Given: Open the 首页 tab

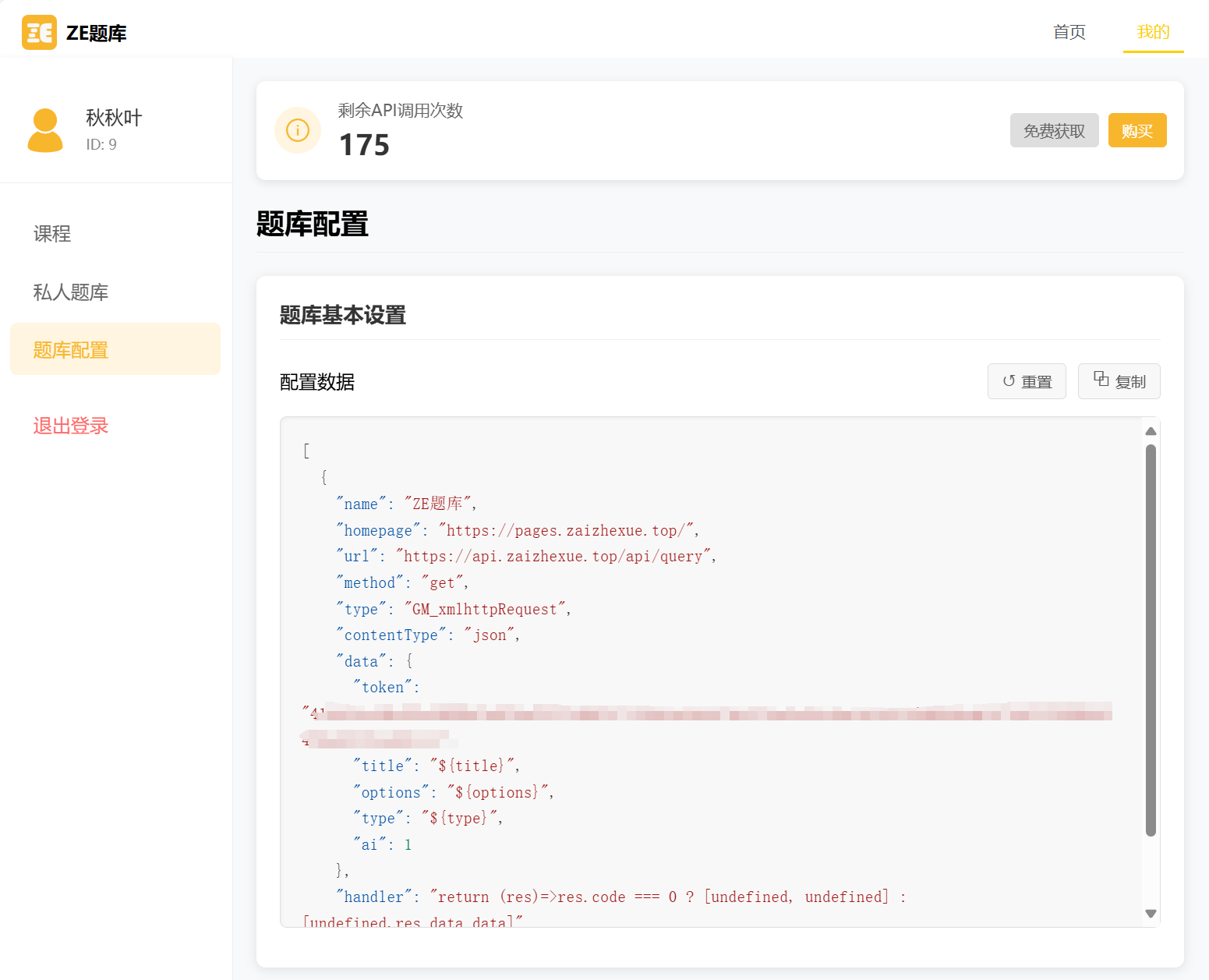Looking at the screenshot, I should point(1069,32).
